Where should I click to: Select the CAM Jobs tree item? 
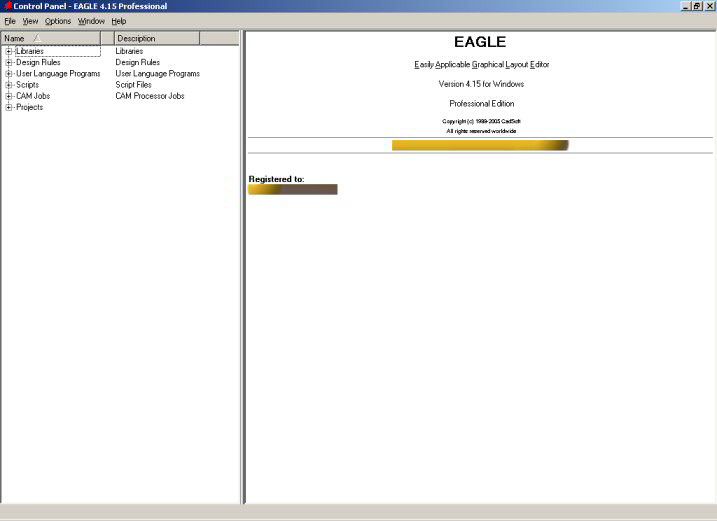[x=33, y=96]
